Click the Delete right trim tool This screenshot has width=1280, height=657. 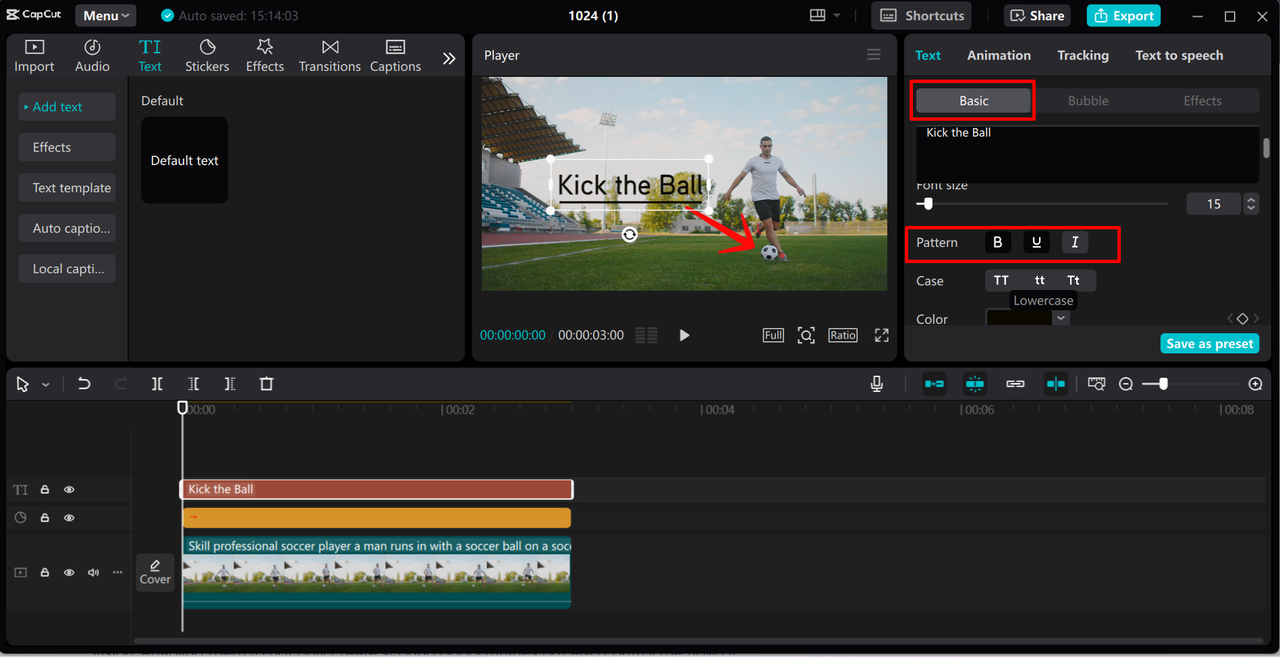pyautogui.click(x=229, y=384)
